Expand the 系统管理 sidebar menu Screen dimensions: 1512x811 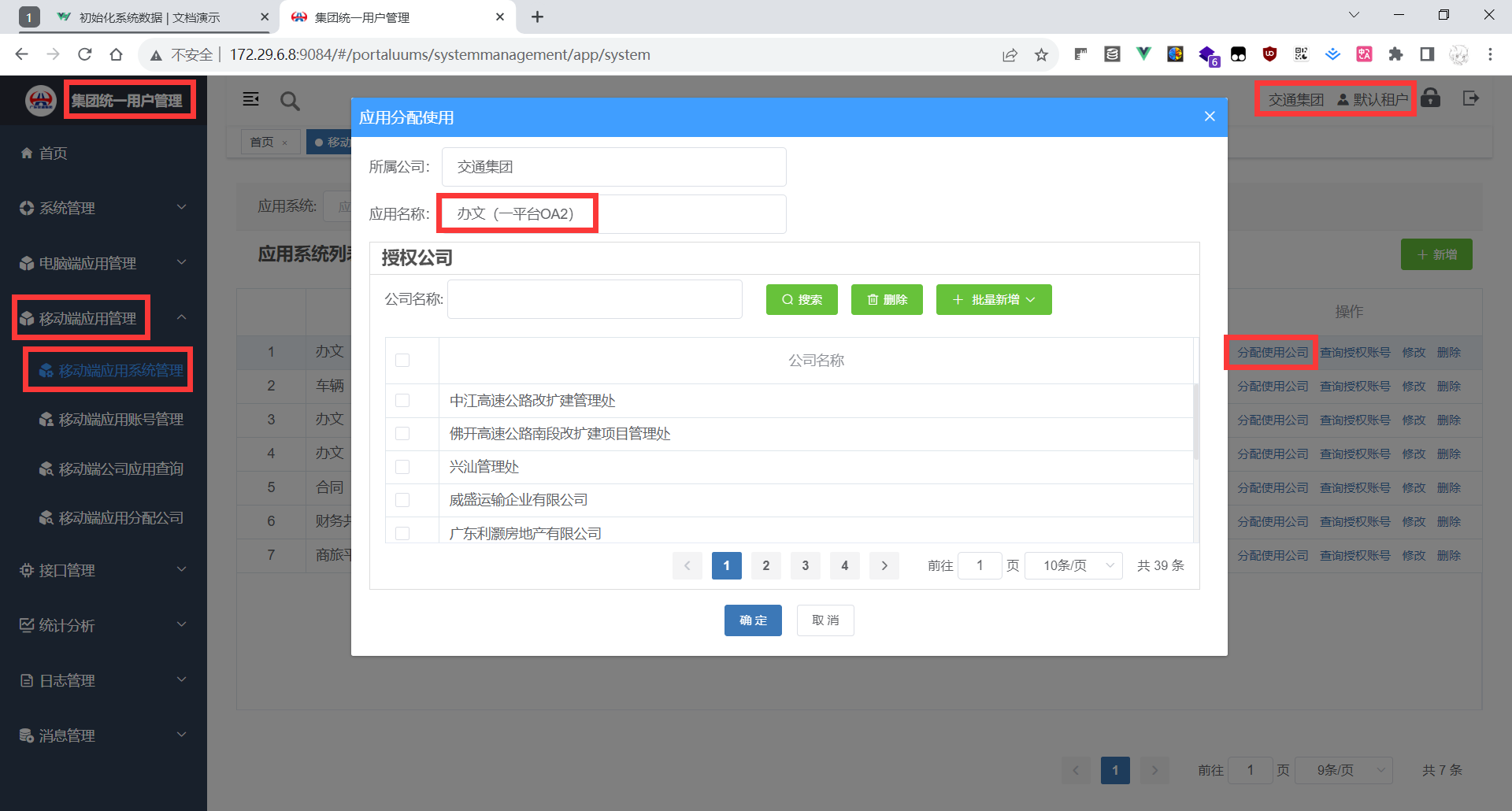(103, 208)
